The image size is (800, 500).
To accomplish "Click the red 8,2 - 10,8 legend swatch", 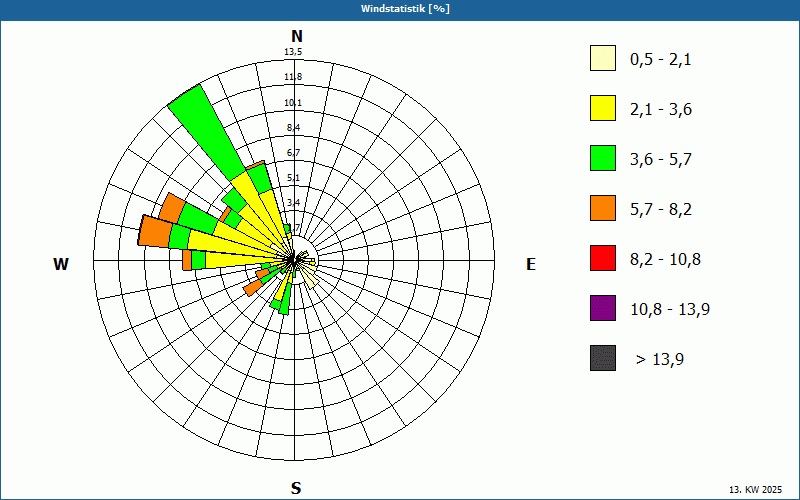I will [x=603, y=258].
